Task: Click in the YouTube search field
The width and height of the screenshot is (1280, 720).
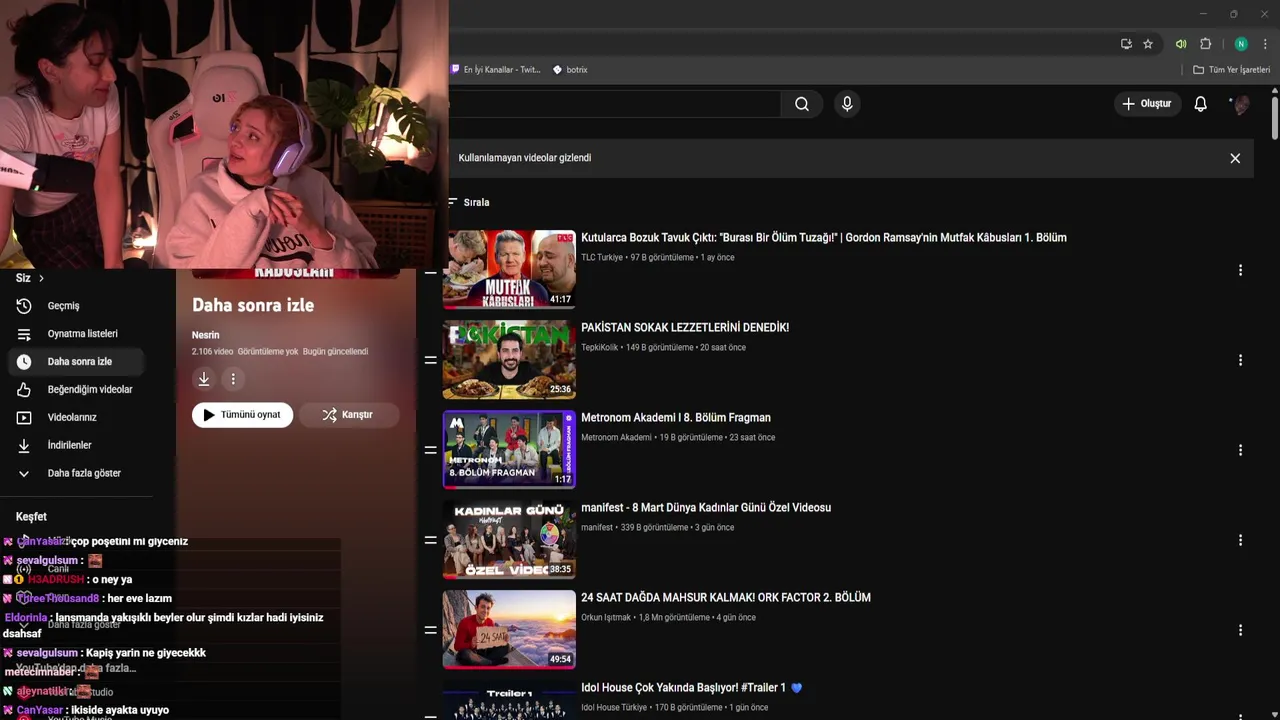Action: coord(614,104)
